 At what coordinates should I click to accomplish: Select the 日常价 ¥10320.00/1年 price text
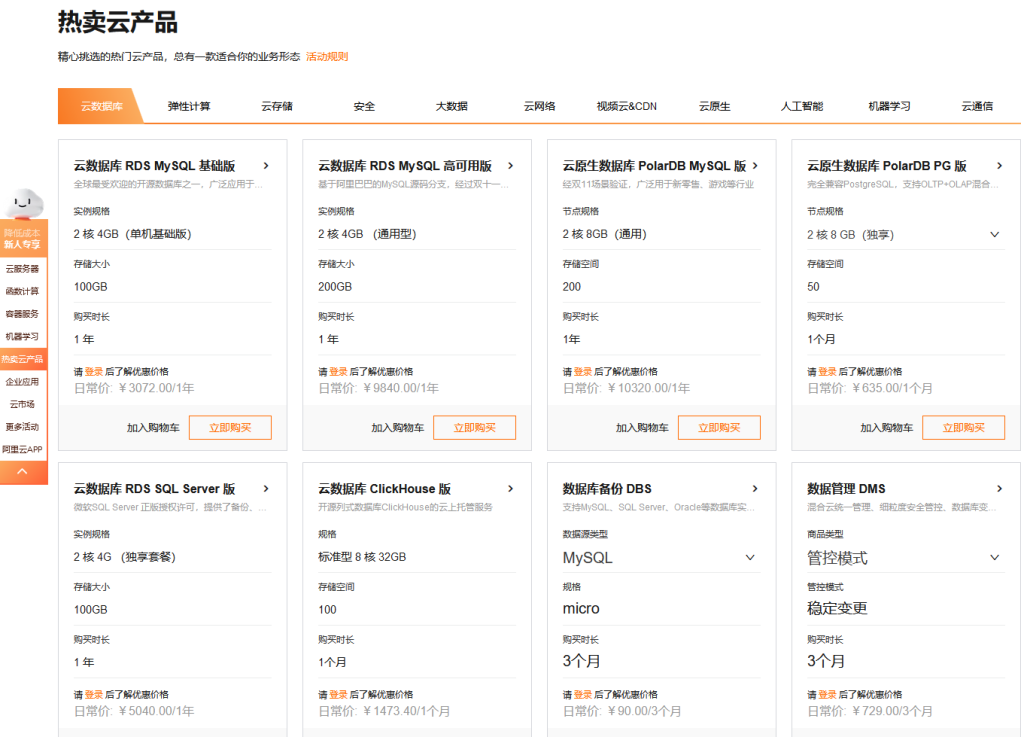click(626, 388)
